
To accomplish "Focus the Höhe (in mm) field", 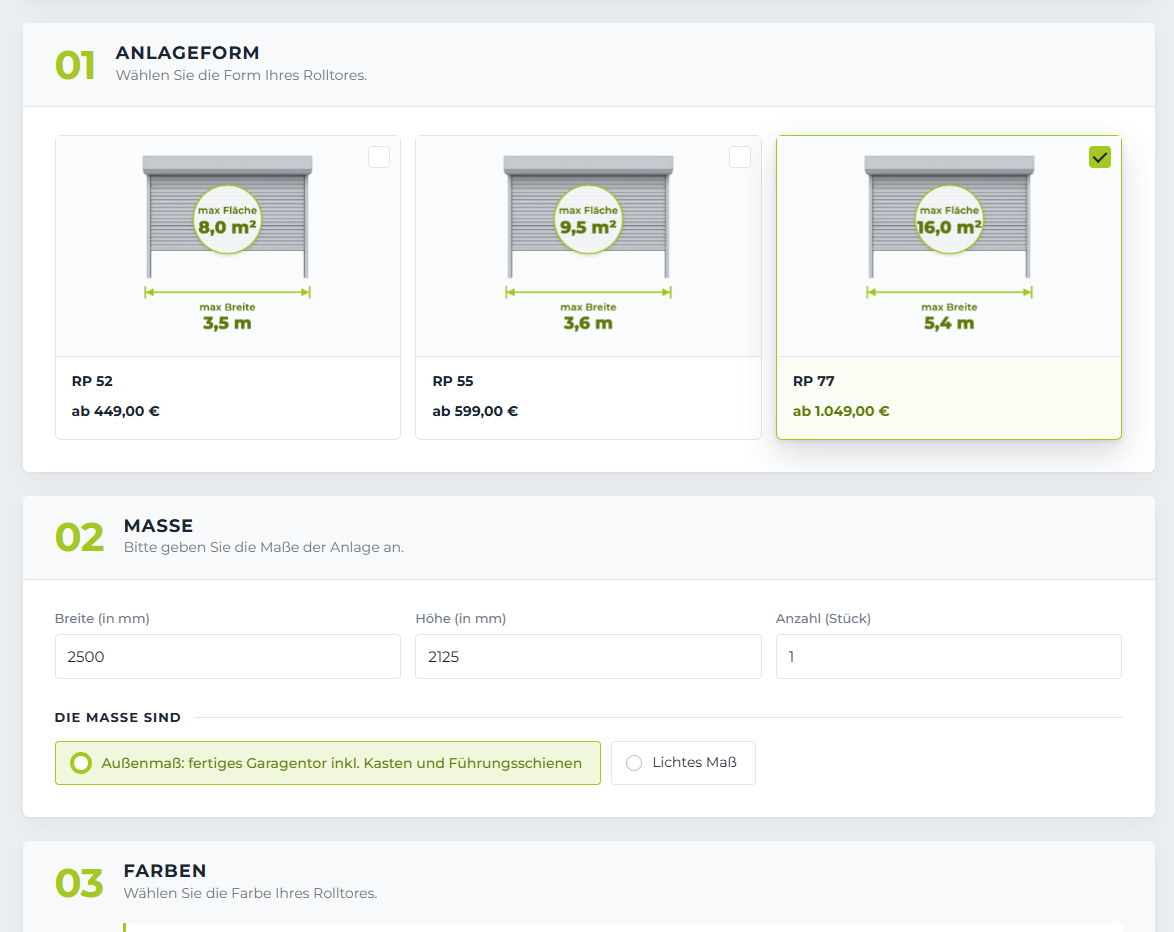I will 588,657.
